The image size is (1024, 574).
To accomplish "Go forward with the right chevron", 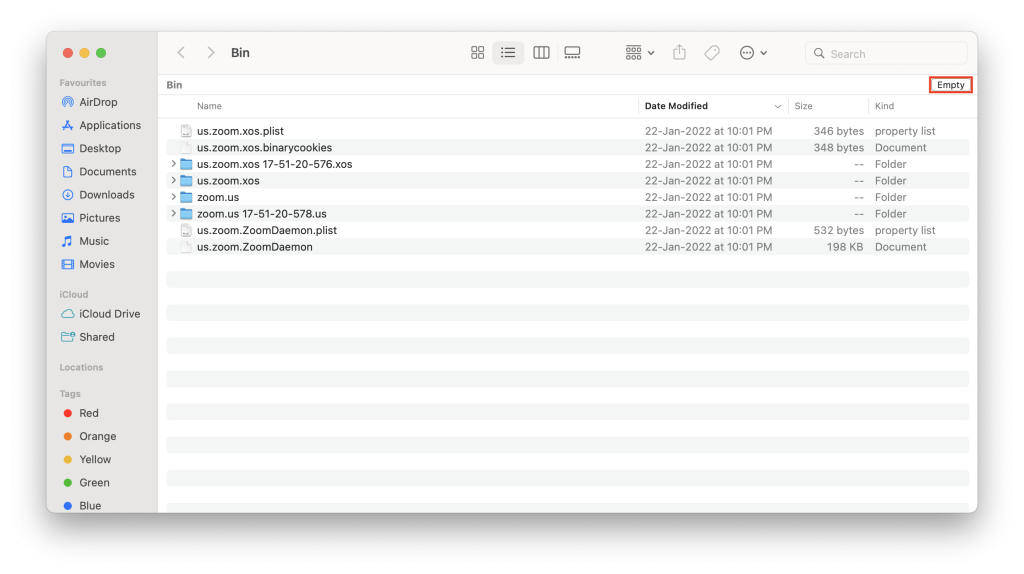I will (x=210, y=53).
